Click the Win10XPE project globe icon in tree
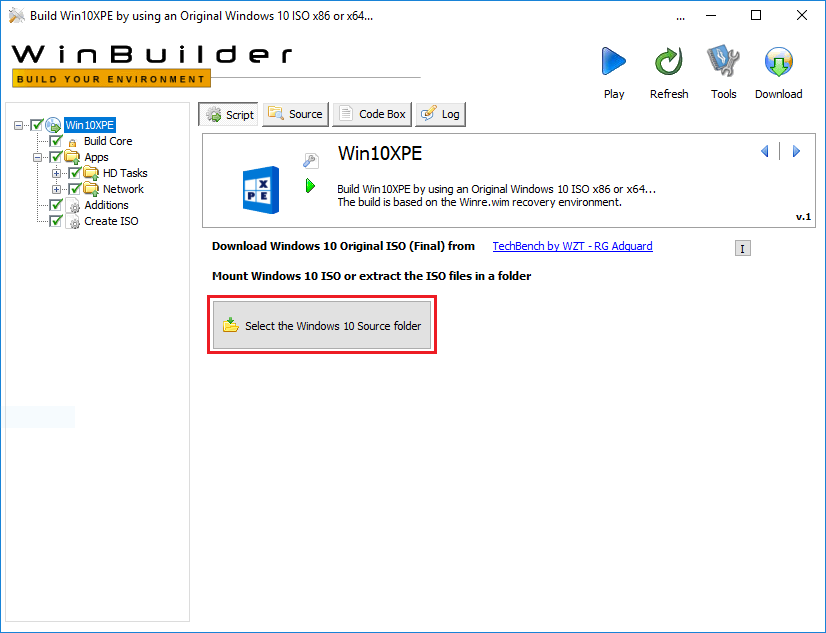The image size is (826, 633). click(53, 125)
